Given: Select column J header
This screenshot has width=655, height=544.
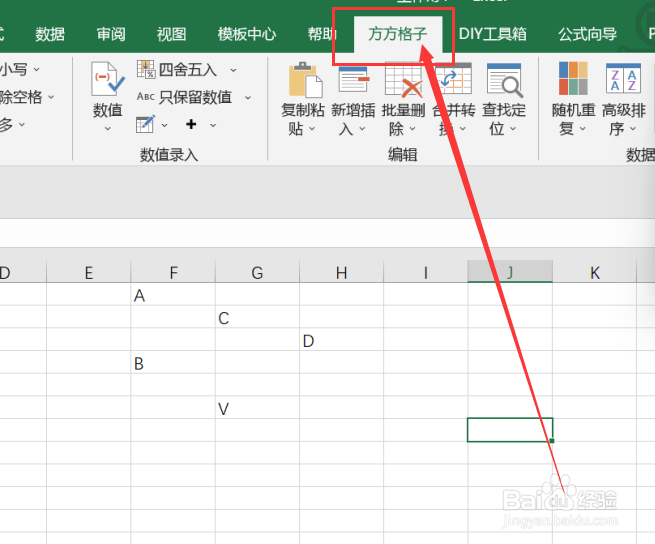Looking at the screenshot, I should coord(510,272).
